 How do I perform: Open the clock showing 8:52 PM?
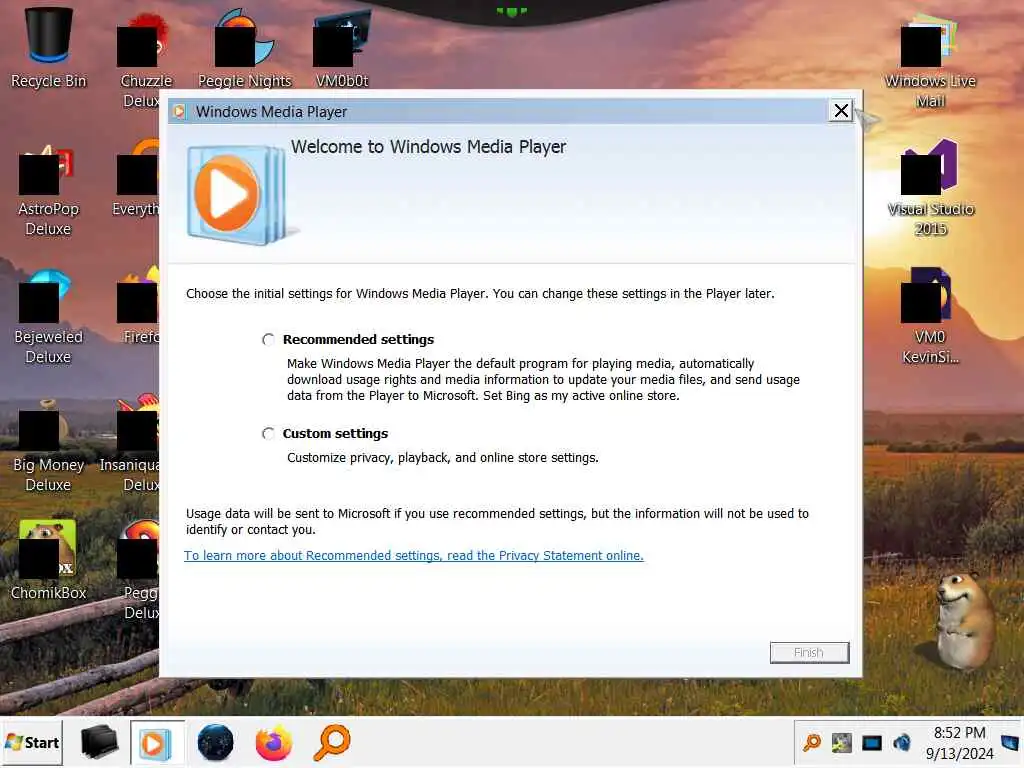coord(959,743)
